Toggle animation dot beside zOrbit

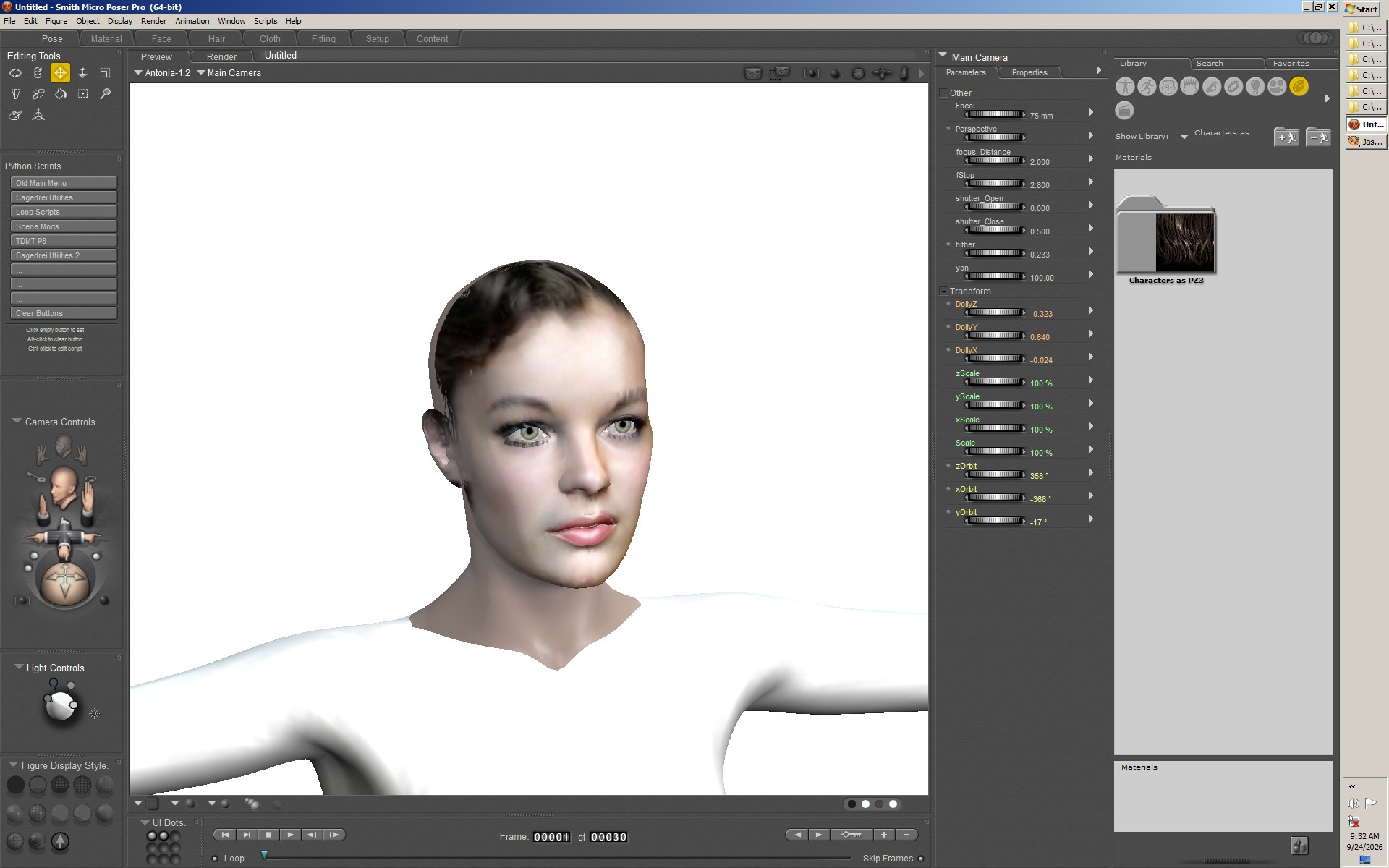click(x=948, y=466)
